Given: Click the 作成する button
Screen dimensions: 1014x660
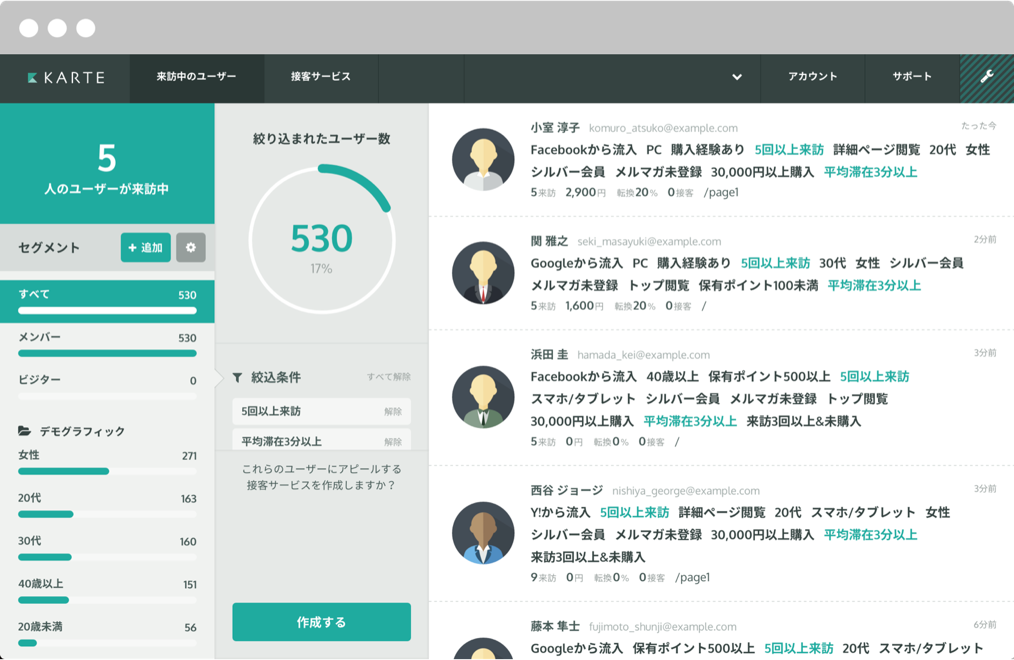Looking at the screenshot, I should [321, 622].
